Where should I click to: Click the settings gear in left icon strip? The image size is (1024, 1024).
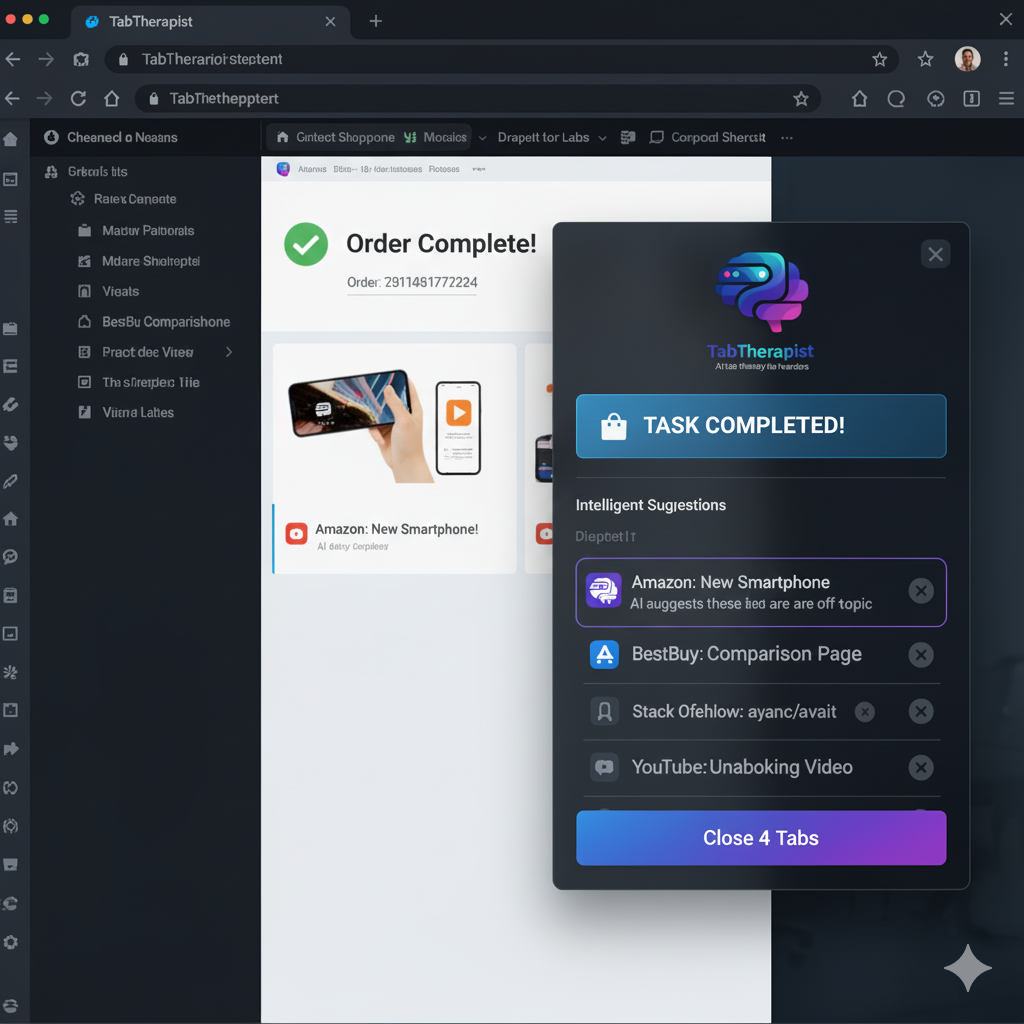(x=10, y=942)
